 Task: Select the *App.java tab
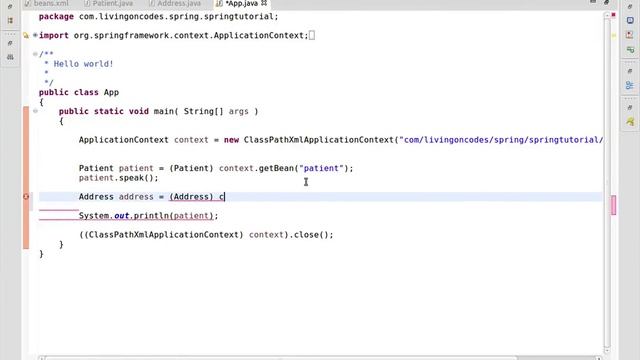click(x=242, y=4)
